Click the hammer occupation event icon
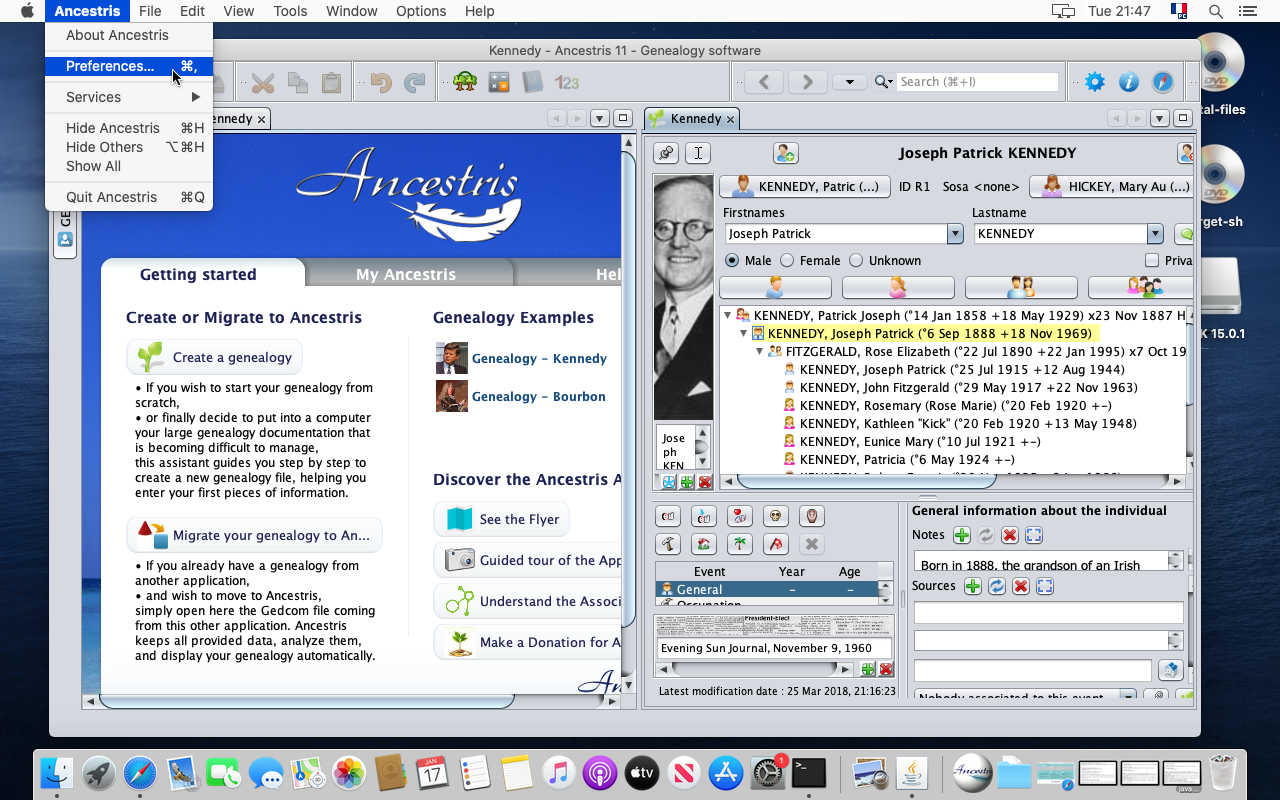The width and height of the screenshot is (1280, 800). (x=669, y=544)
